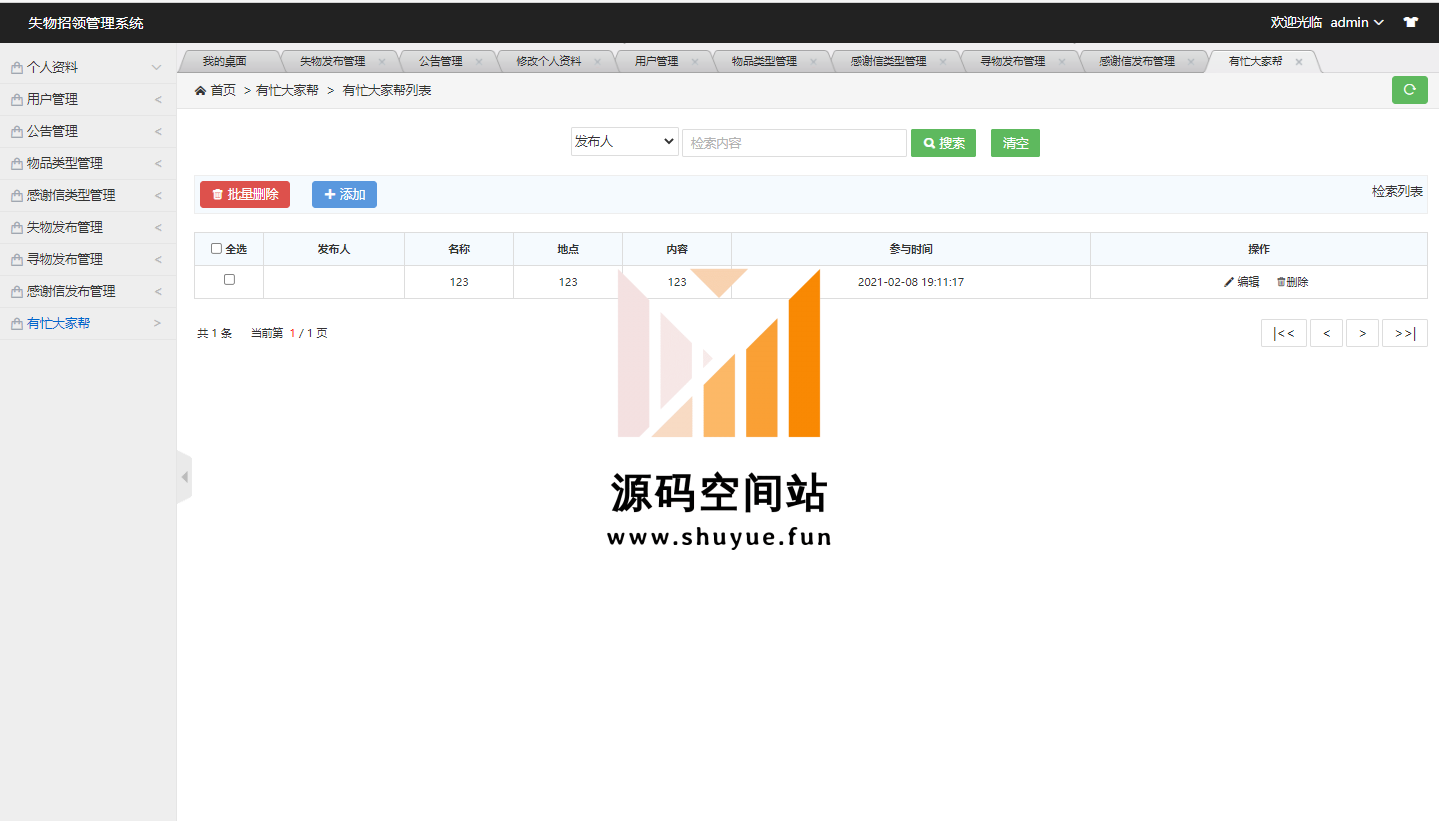Go to last page with >>| button
Screen dimensions: 1439x821
[x=1405, y=333]
